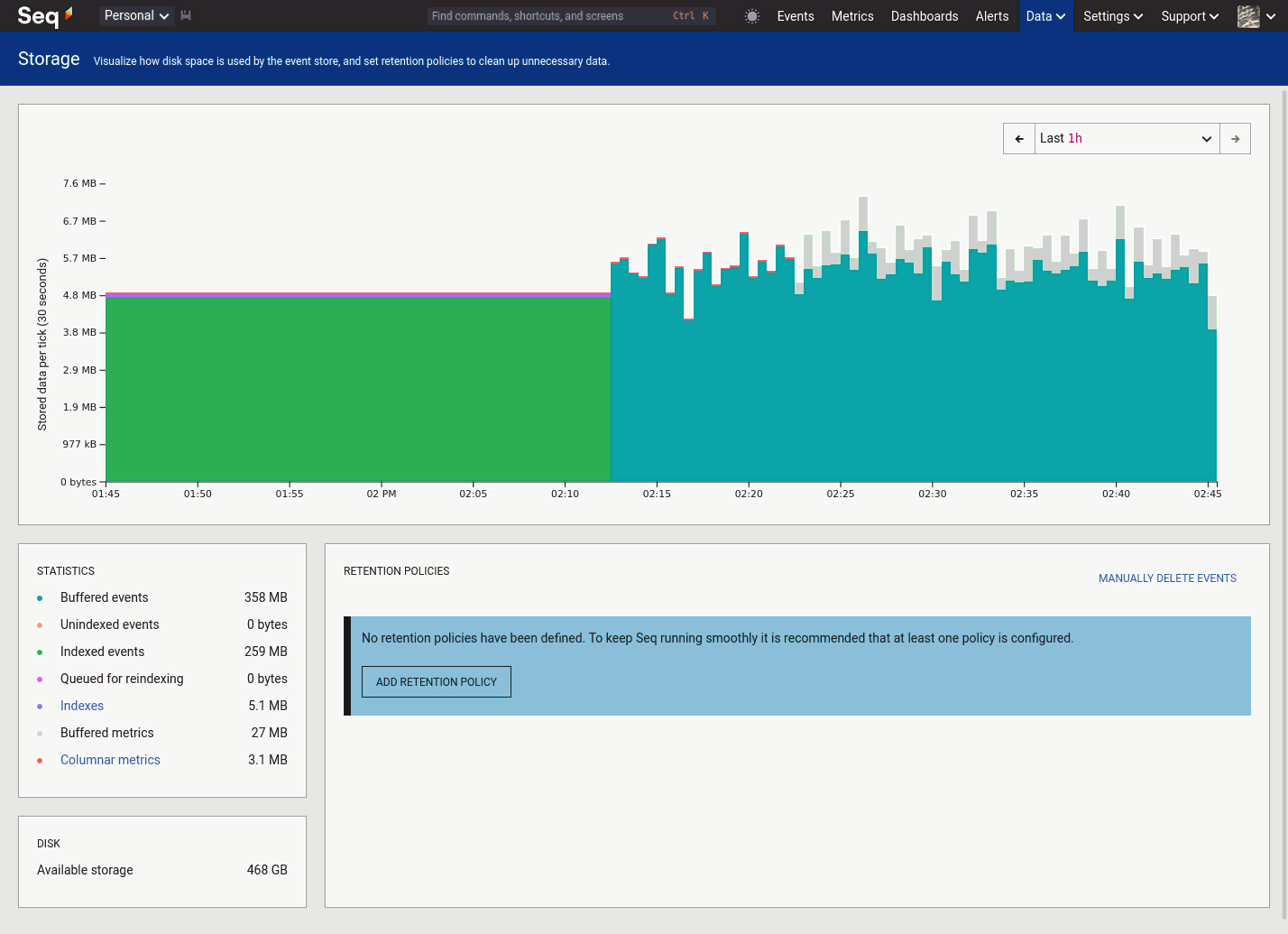This screenshot has width=1288, height=934.
Task: Click Add Retention Policy button
Action: click(x=437, y=682)
